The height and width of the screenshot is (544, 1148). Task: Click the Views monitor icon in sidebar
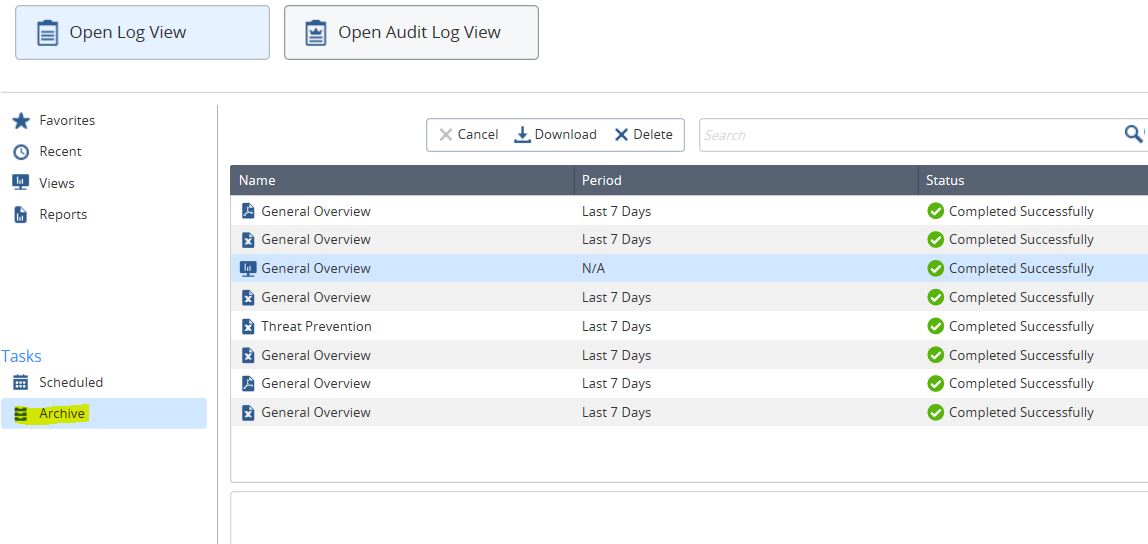pyautogui.click(x=20, y=183)
